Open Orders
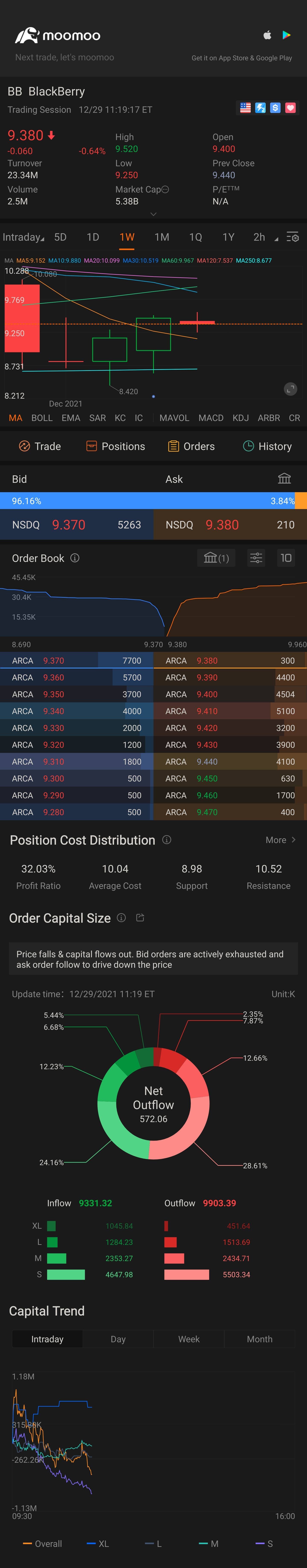The height and width of the screenshot is (1568, 307). point(191,446)
